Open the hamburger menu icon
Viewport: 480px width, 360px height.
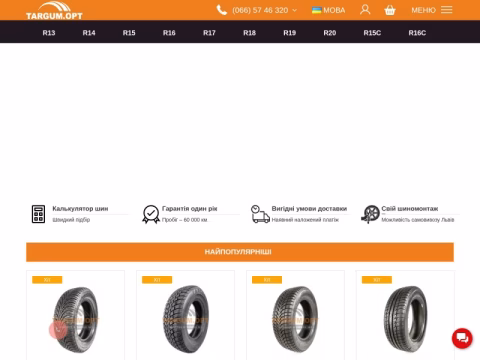[447, 10]
